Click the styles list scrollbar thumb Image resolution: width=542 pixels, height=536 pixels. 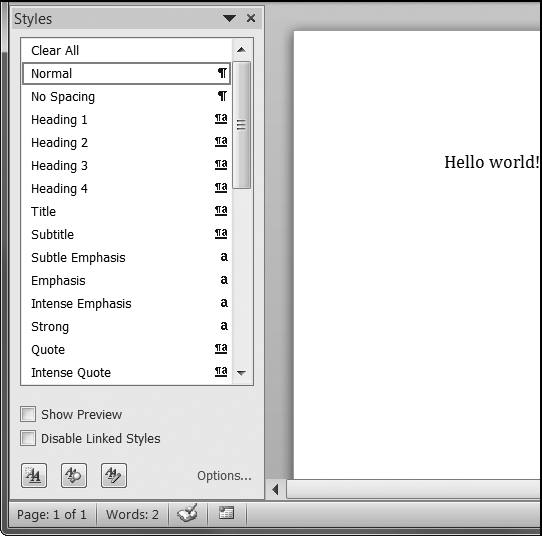(x=241, y=125)
